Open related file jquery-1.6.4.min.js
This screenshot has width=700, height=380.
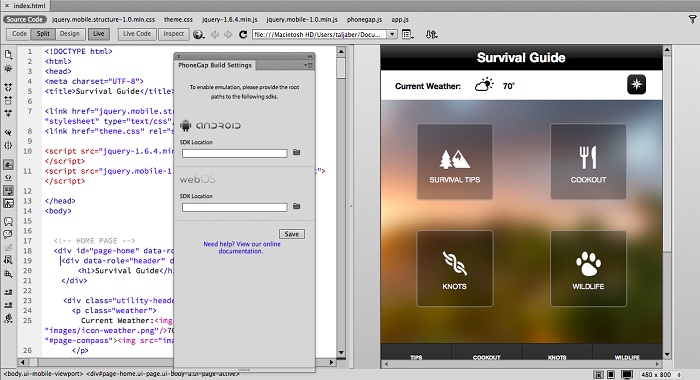point(229,20)
